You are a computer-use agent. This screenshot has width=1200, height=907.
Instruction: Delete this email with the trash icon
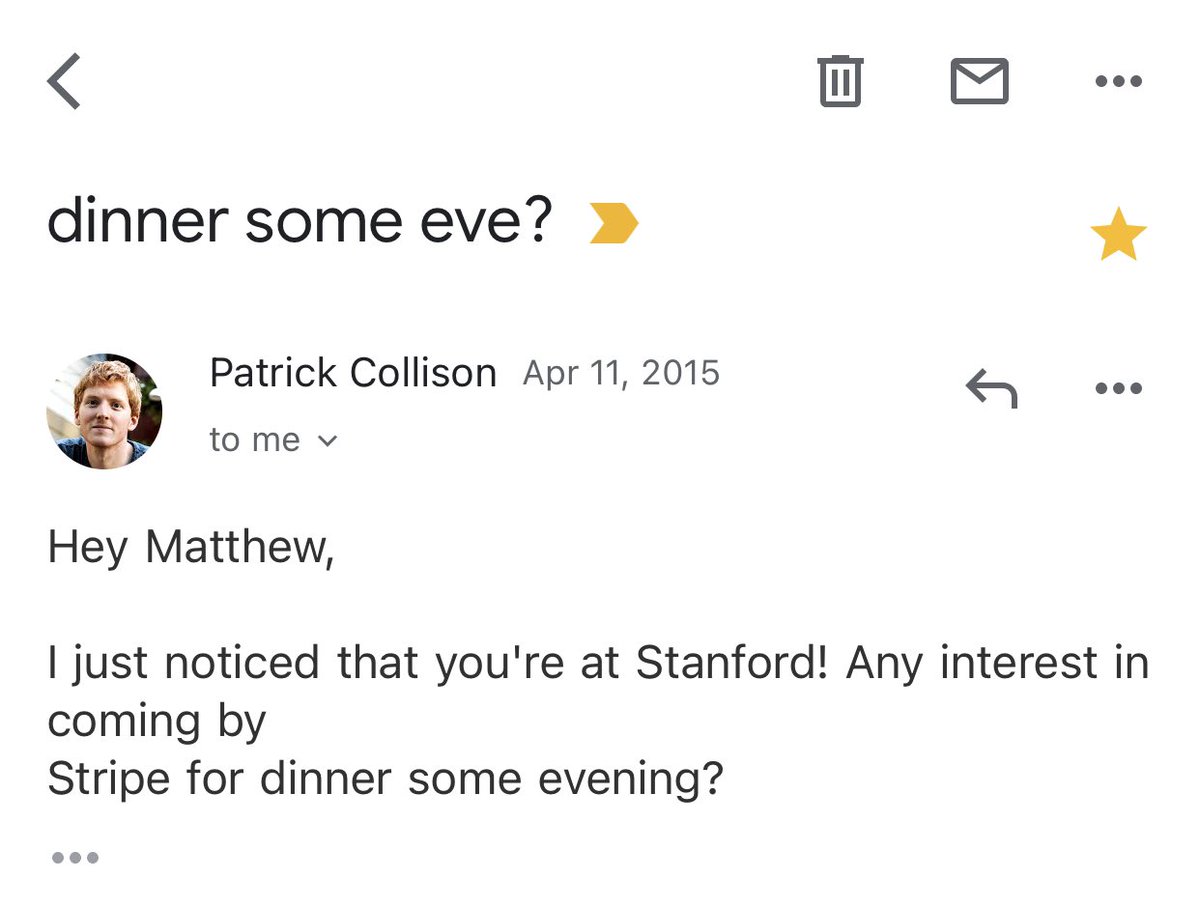(x=840, y=81)
